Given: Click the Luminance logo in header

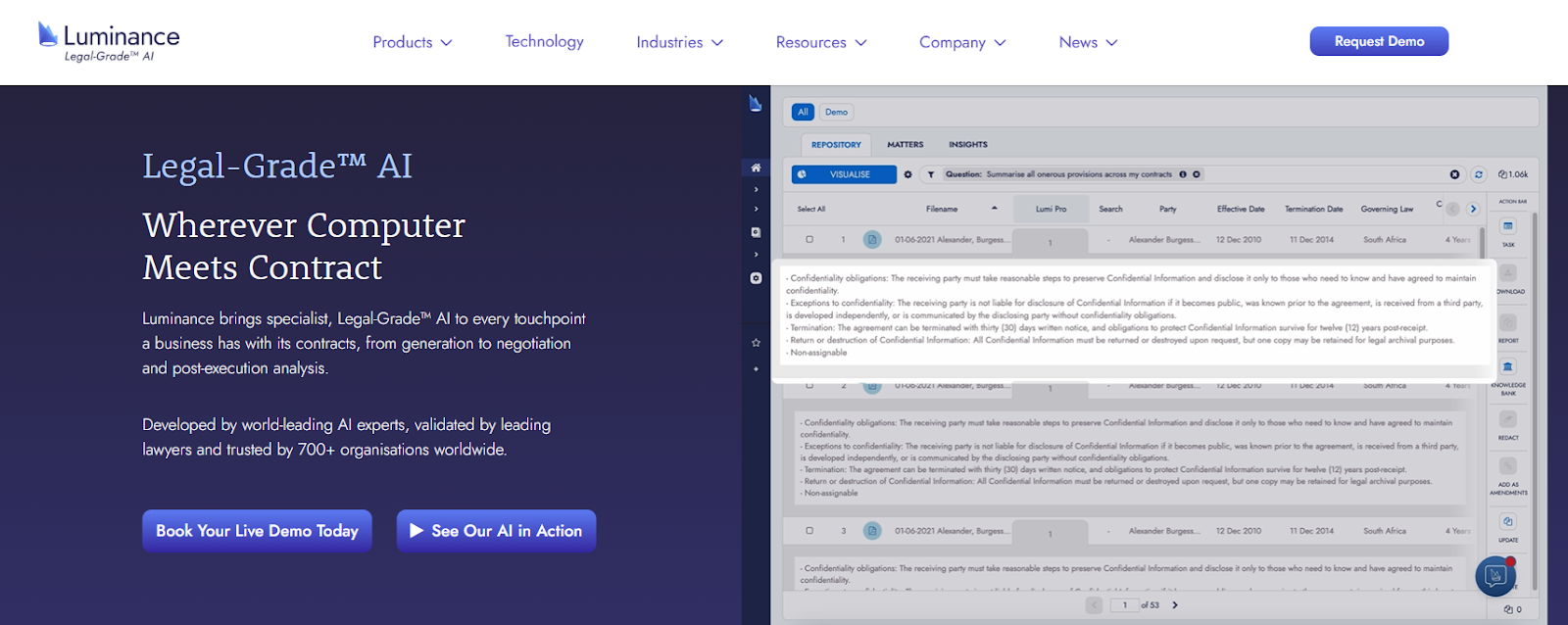Looking at the screenshot, I should pyautogui.click(x=109, y=42).
